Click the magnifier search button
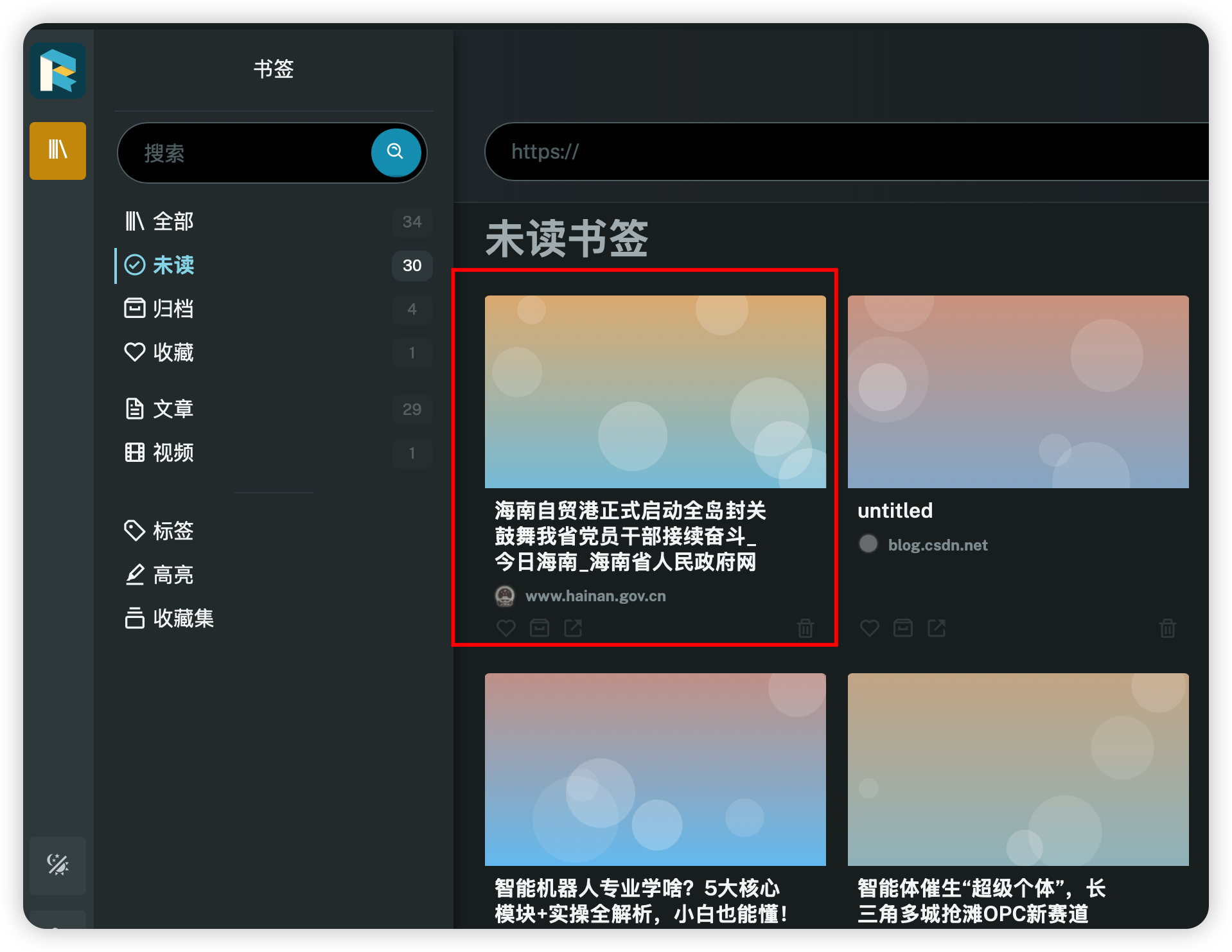Image resolution: width=1232 pixels, height=952 pixels. click(x=396, y=152)
